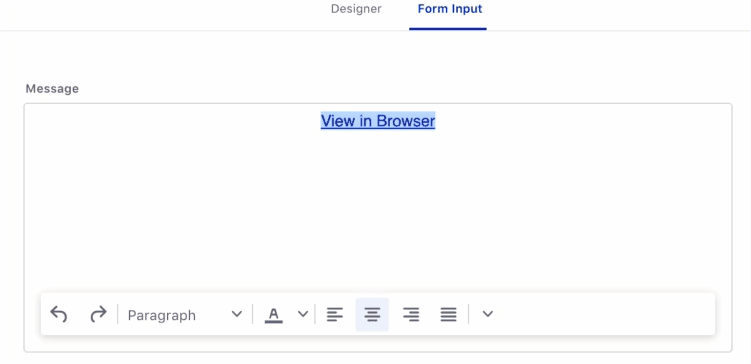Undo the last edit

(x=59, y=315)
